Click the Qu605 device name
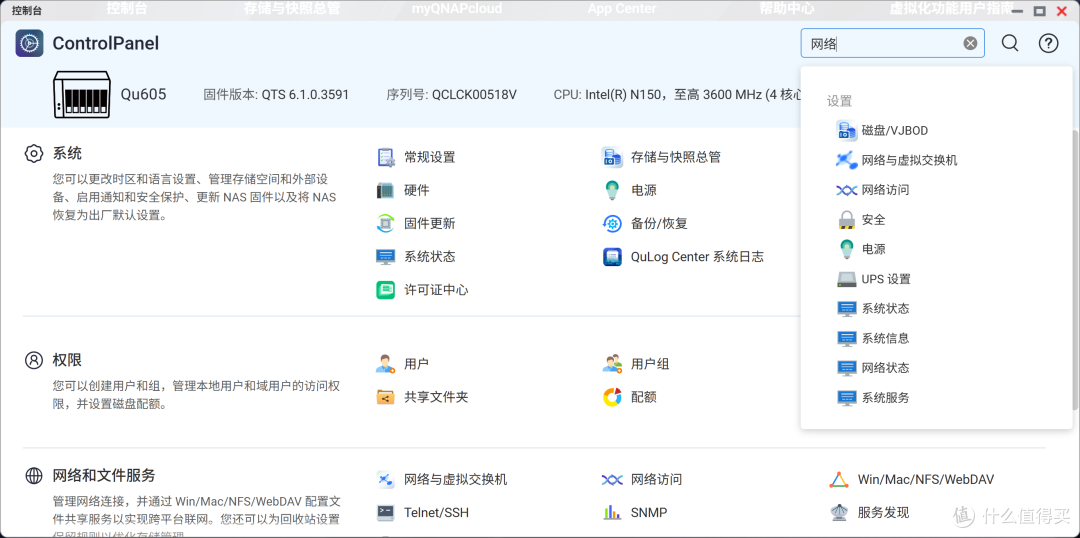 (x=143, y=94)
